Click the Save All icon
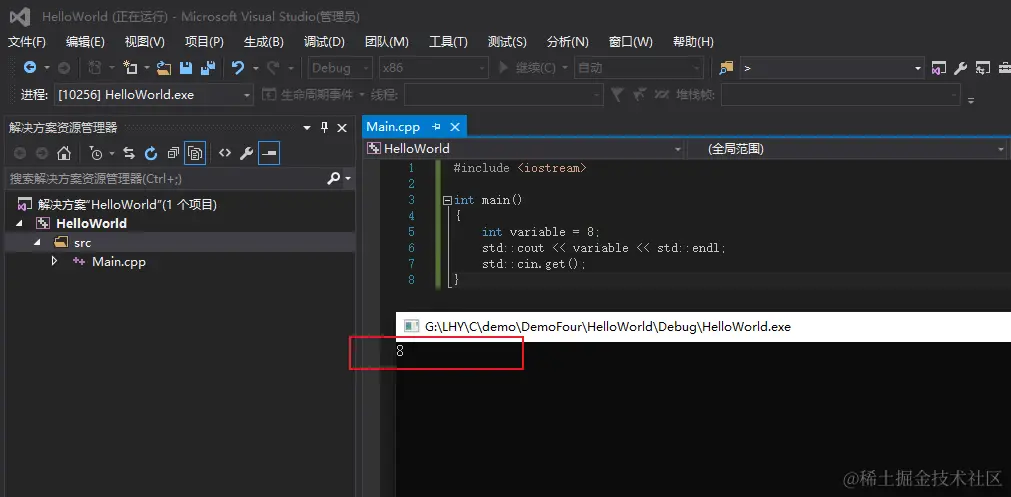This screenshot has height=497, width=1011. coord(208,68)
